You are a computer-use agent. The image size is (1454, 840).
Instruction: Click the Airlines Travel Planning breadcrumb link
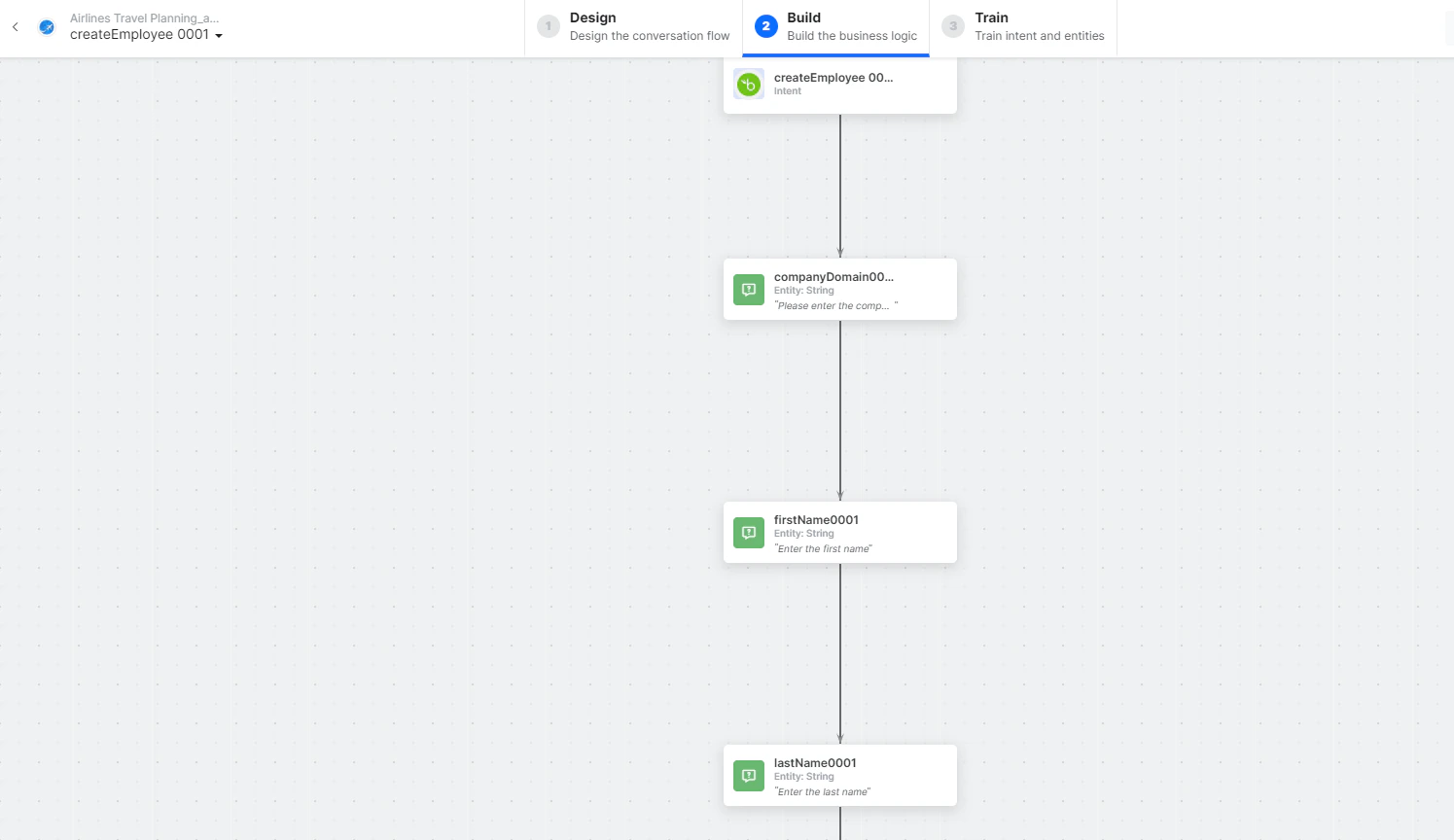coord(143,17)
